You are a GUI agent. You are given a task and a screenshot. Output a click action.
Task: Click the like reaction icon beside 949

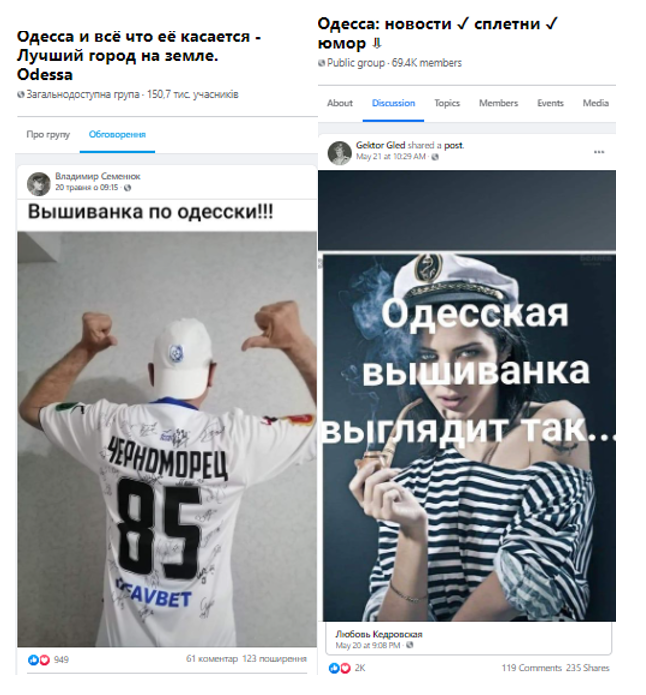coord(33,660)
